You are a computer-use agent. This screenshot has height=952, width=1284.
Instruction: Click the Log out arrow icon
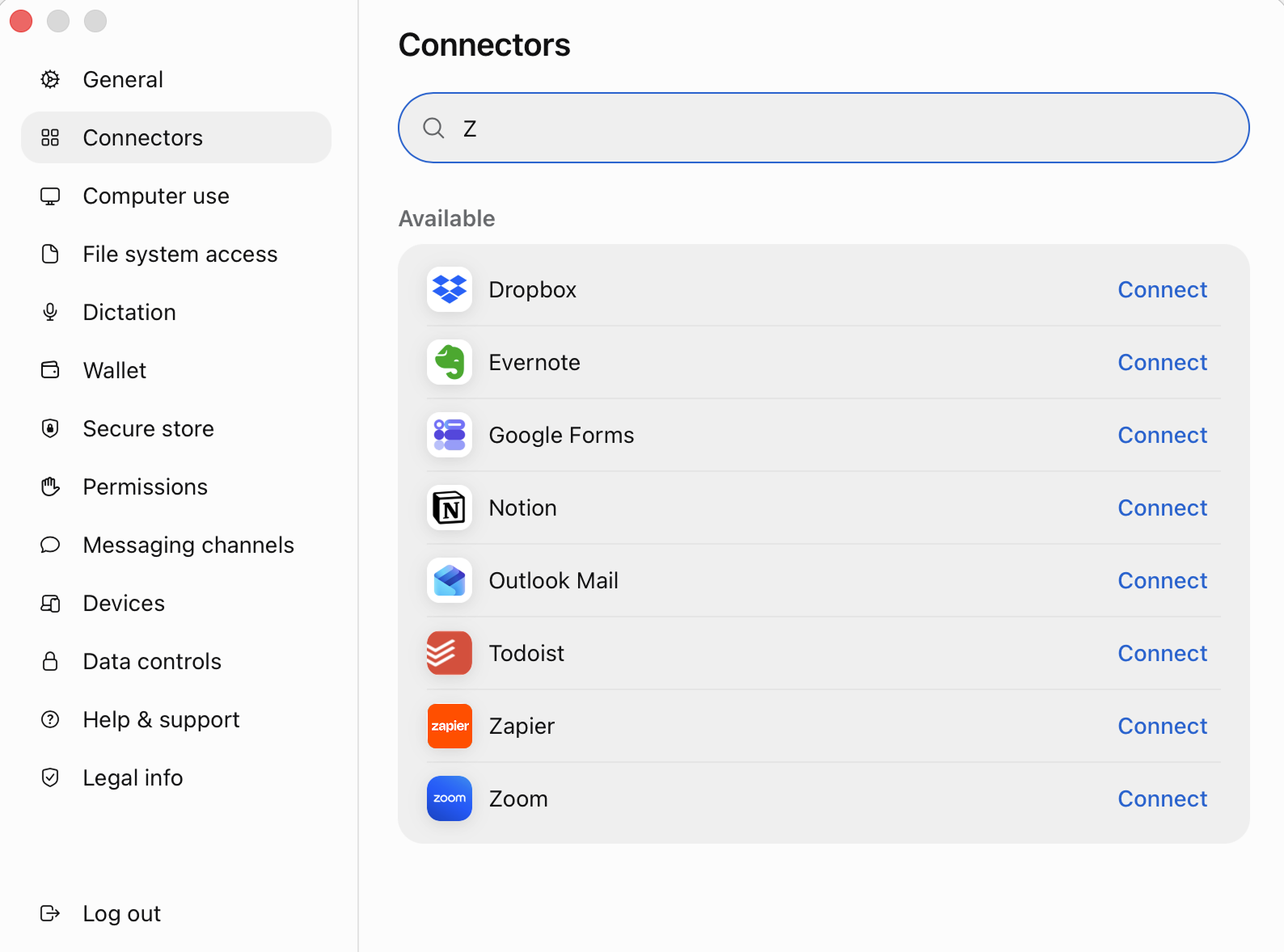tap(50, 913)
